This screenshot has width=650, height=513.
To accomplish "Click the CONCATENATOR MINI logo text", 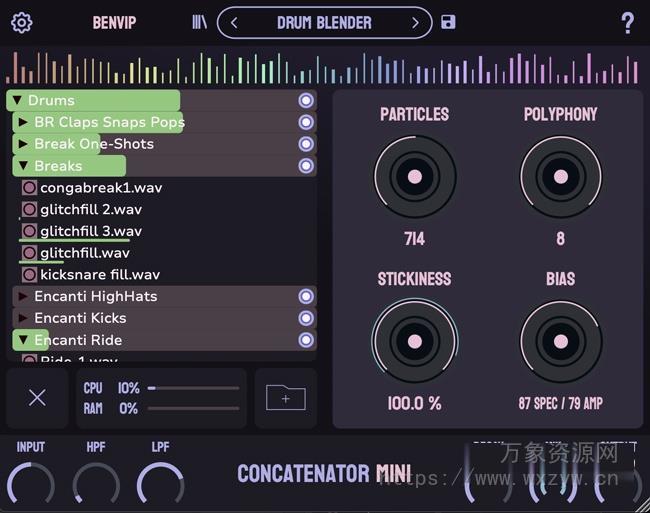I will point(324,474).
